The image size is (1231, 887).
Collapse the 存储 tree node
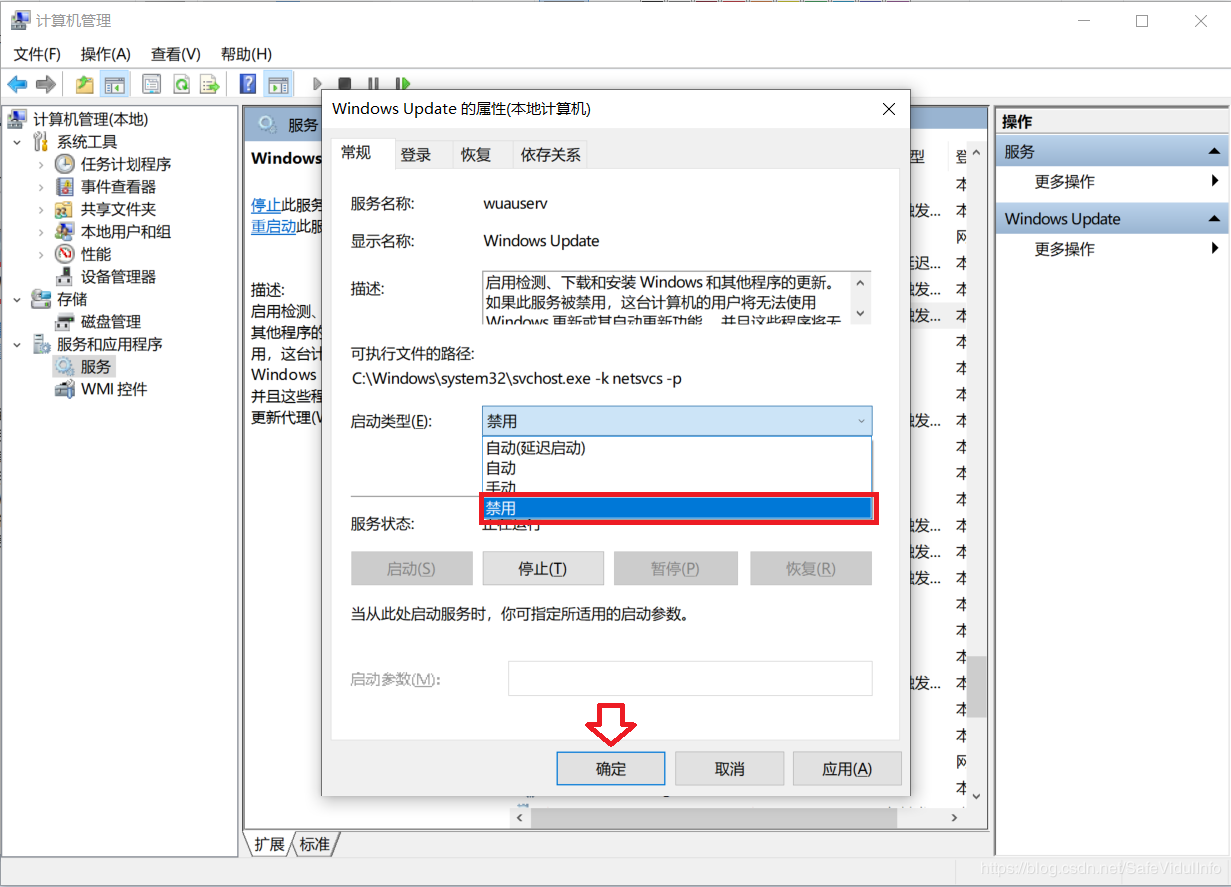tap(17, 299)
